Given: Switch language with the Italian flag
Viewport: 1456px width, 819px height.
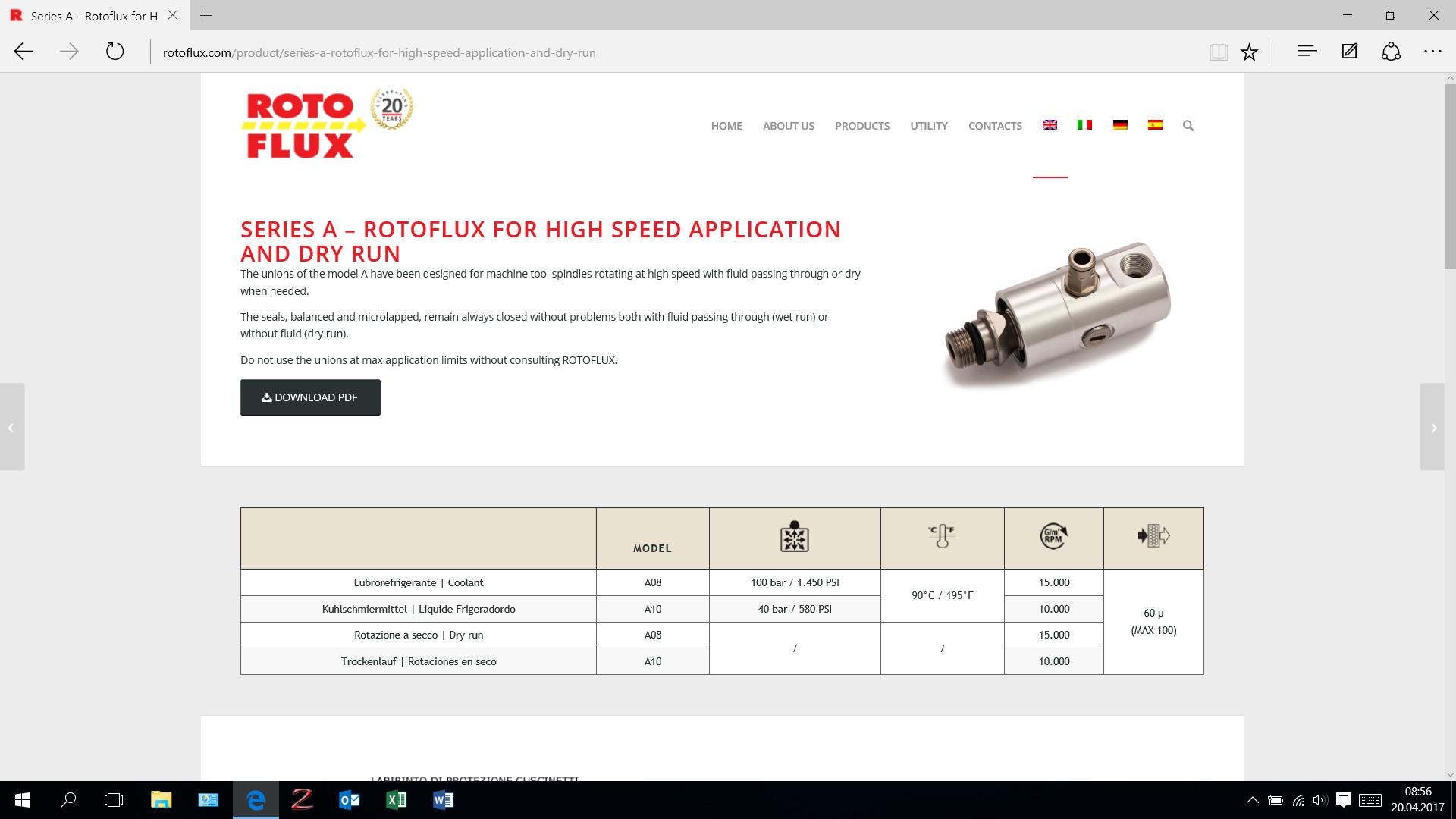Looking at the screenshot, I should tap(1084, 125).
